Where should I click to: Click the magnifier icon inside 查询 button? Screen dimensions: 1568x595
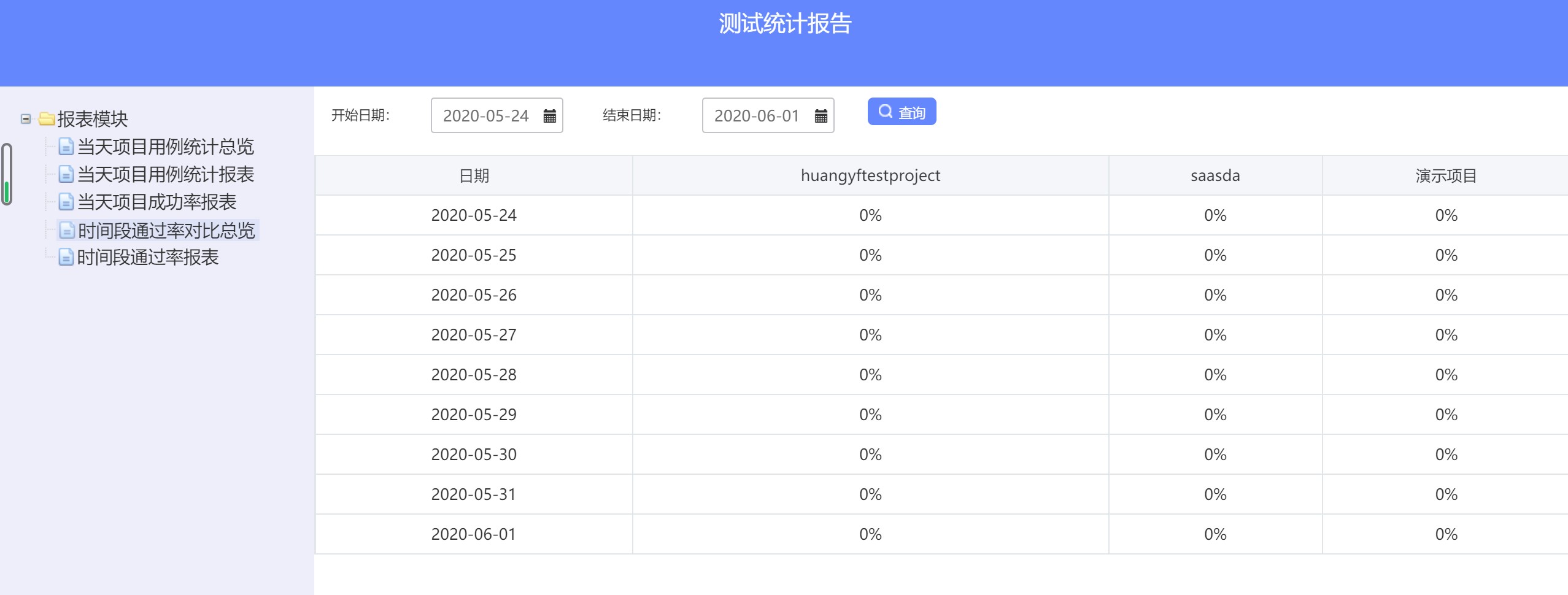(x=883, y=111)
